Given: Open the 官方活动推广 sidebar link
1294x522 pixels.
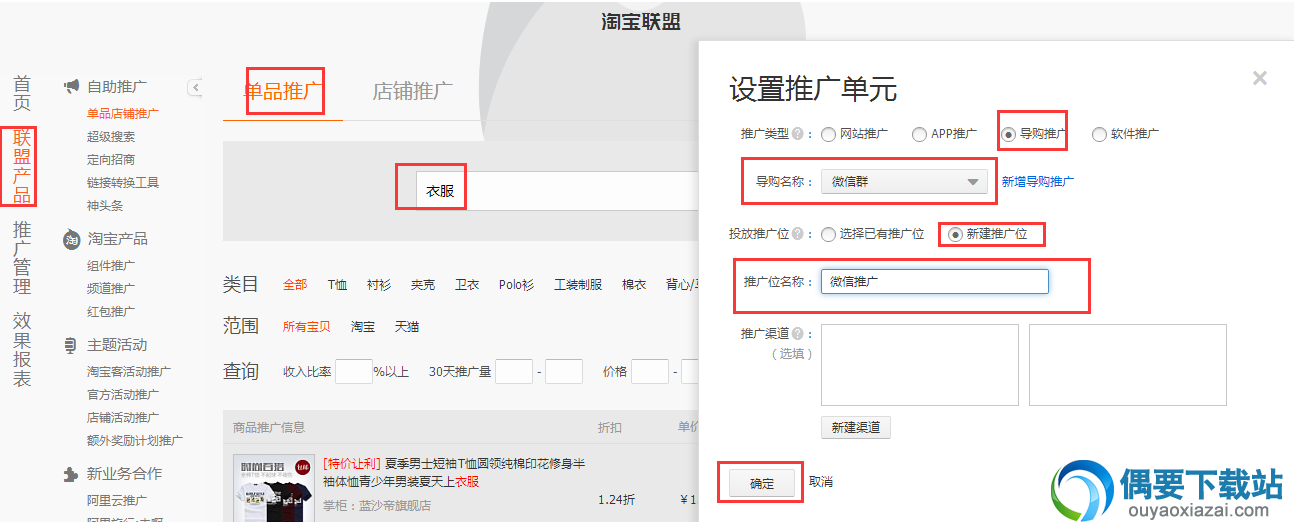Looking at the screenshot, I should click(123, 395).
